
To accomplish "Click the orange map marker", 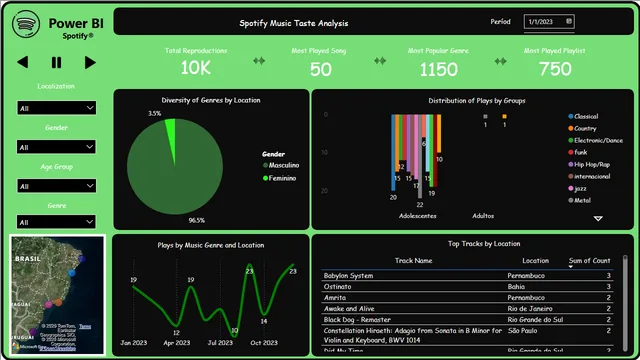I will tap(58, 302).
